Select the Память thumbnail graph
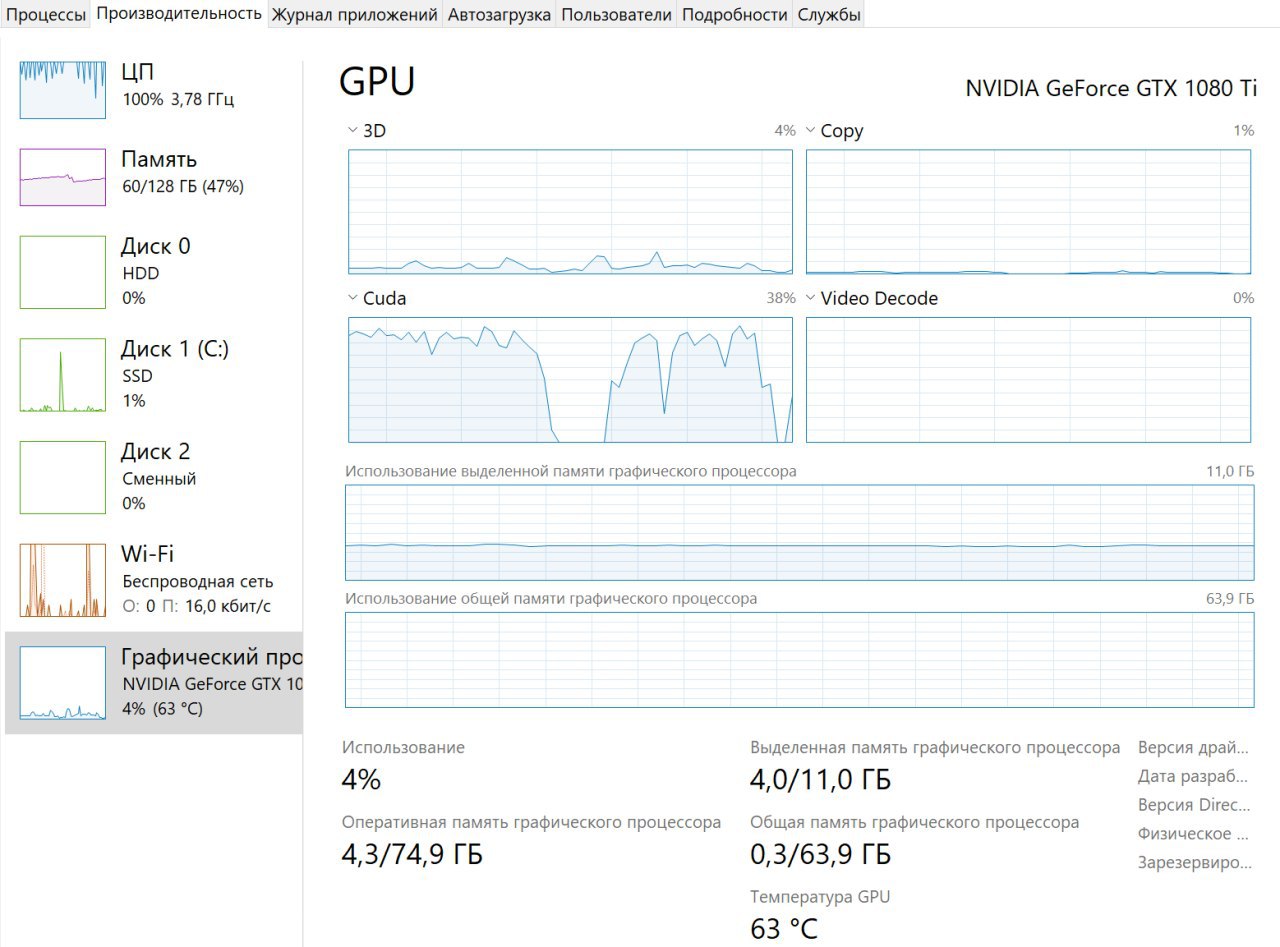Viewport: 1280px width, 947px height. [x=63, y=178]
